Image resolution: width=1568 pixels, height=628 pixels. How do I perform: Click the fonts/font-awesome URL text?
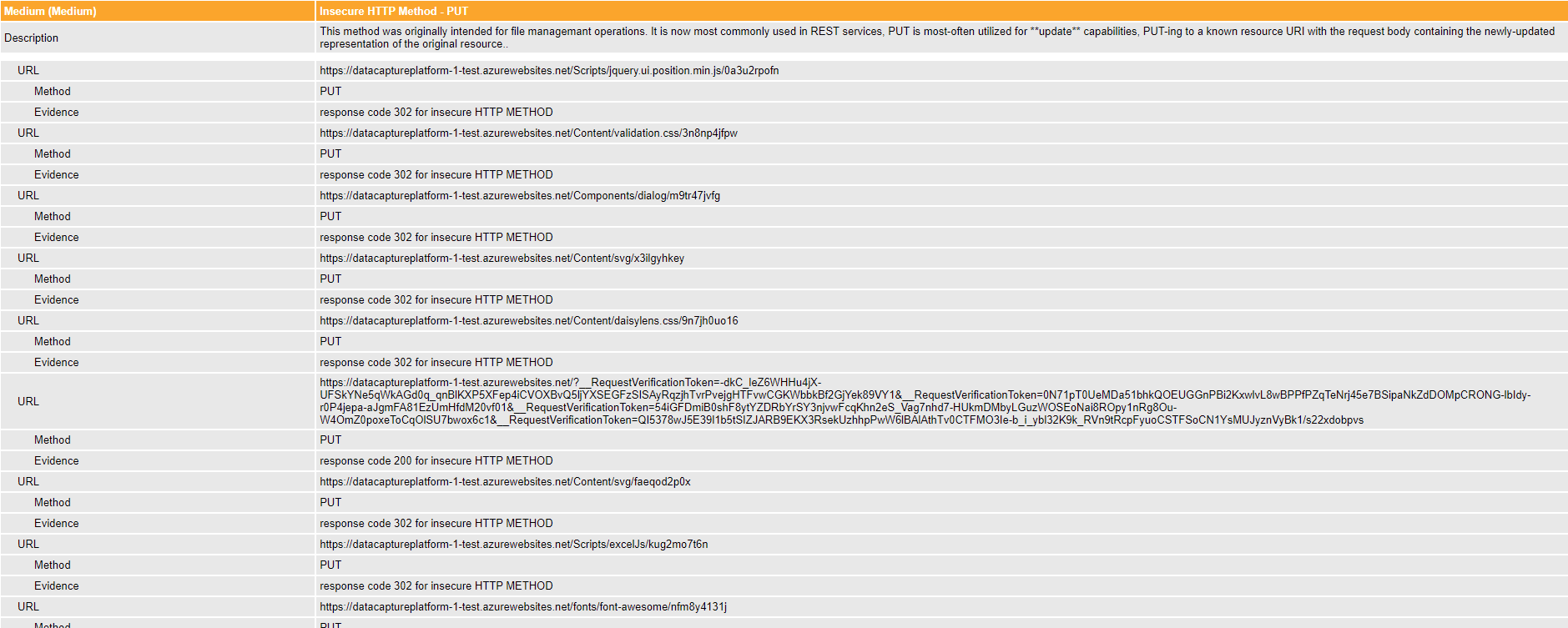523,607
